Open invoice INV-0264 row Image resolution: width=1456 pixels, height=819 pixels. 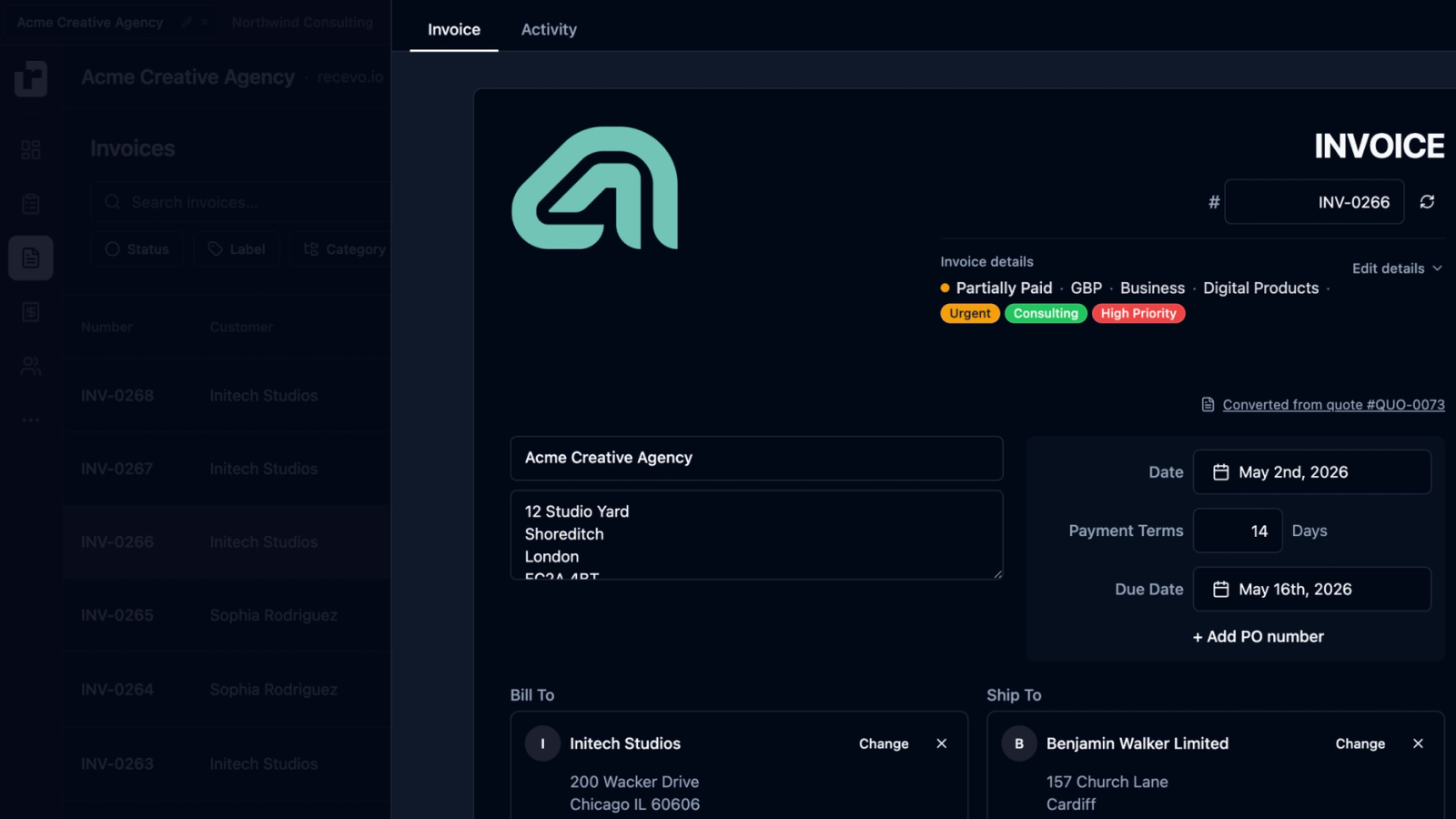click(227, 690)
